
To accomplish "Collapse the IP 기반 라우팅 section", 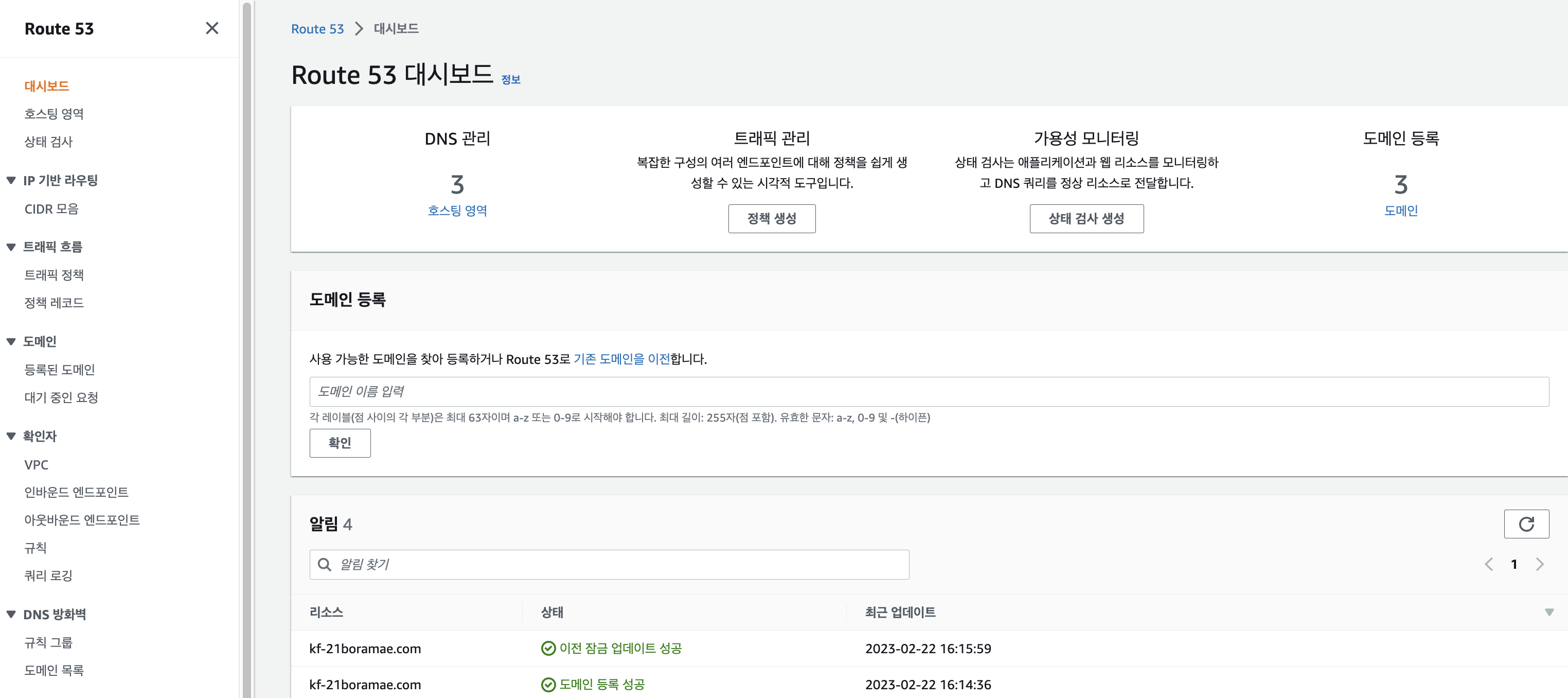I will [x=11, y=180].
